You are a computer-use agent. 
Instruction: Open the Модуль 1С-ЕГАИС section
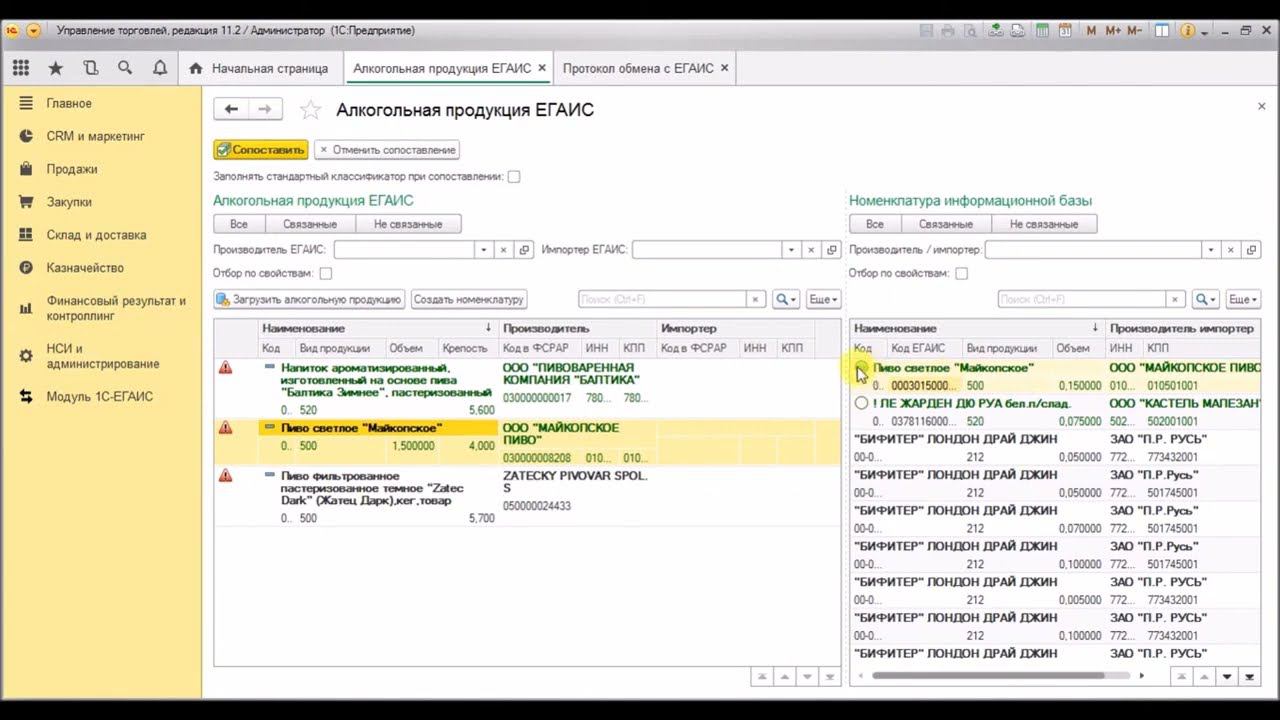point(99,397)
